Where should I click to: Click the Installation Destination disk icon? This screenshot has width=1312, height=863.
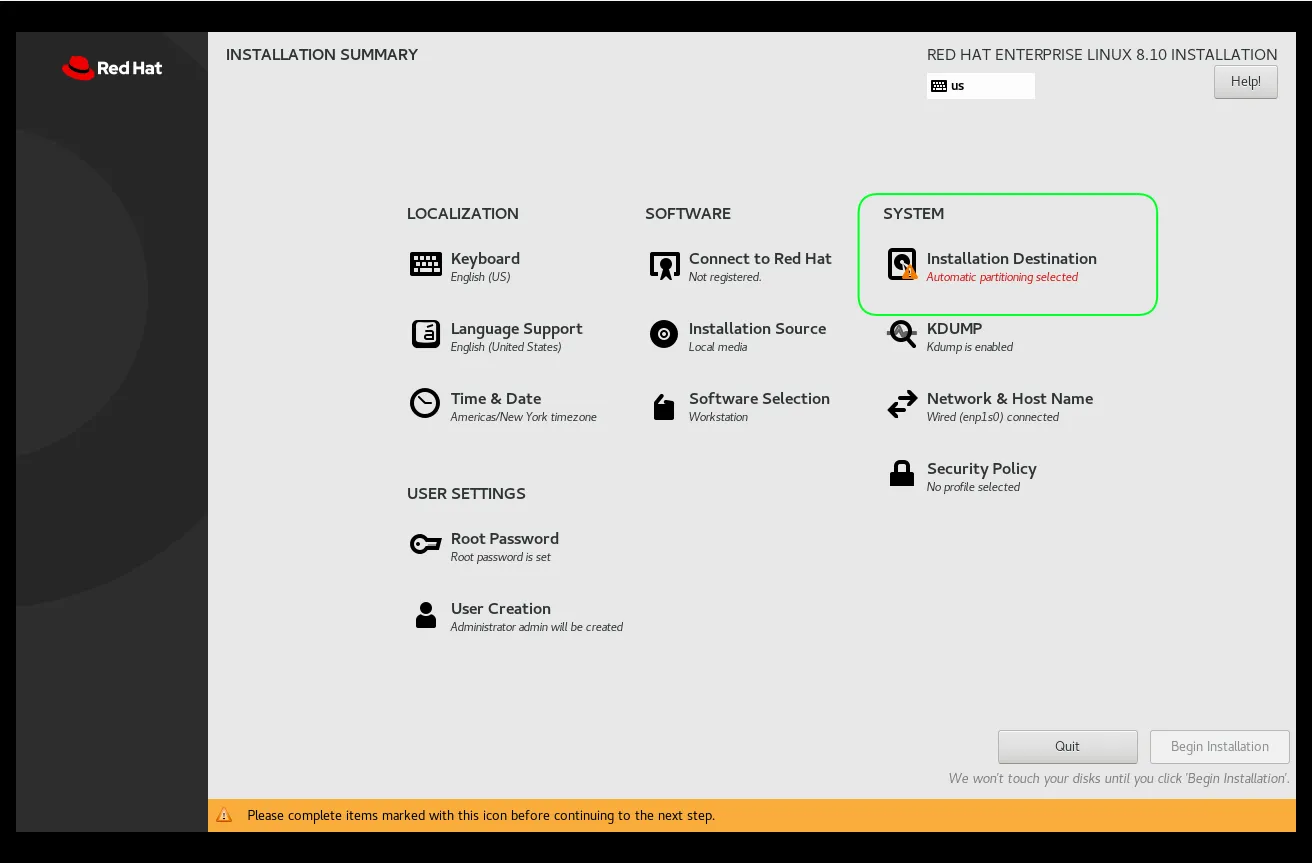[x=902, y=264]
